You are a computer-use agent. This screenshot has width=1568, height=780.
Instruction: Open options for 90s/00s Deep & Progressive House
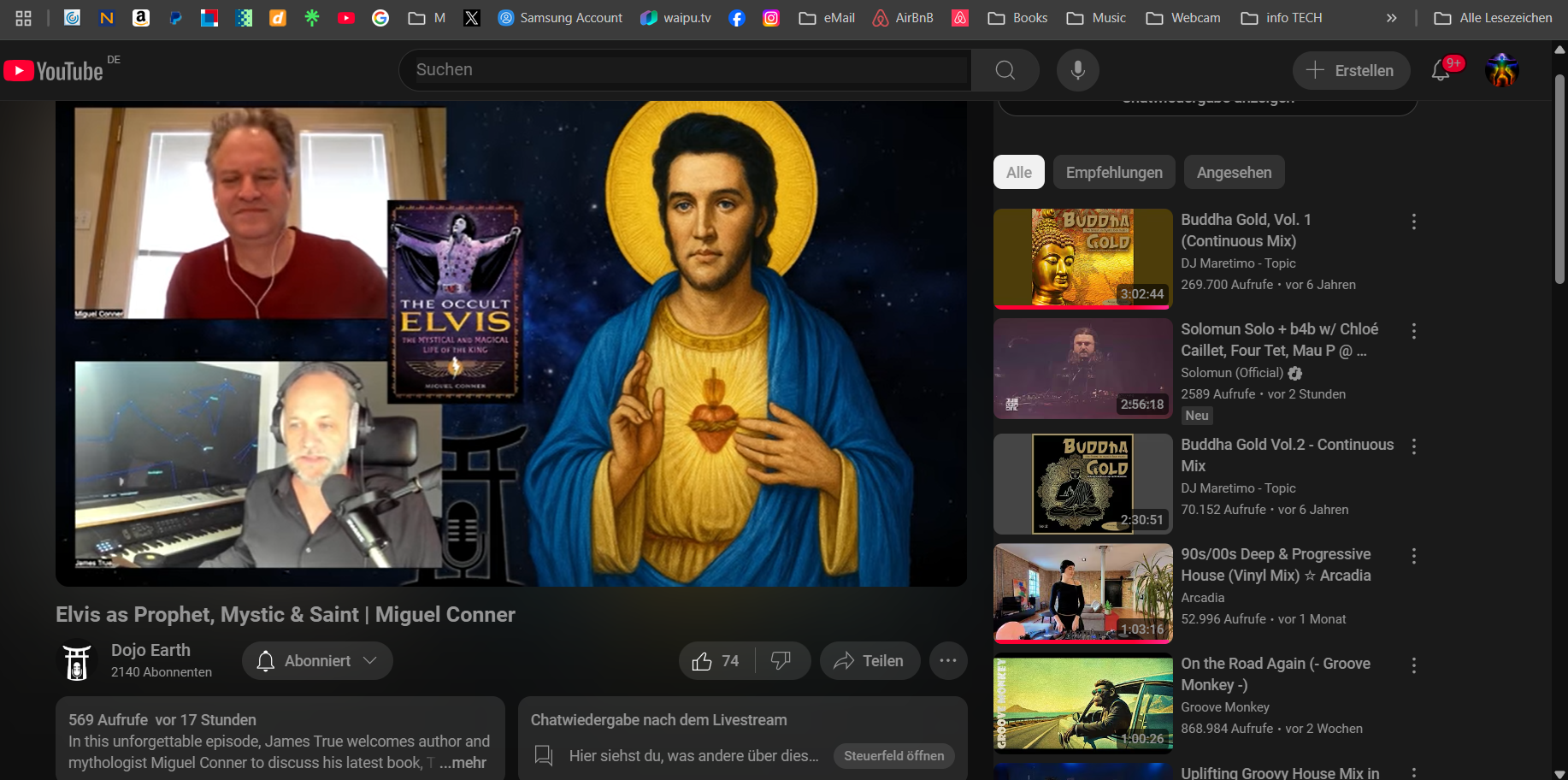point(1414,556)
